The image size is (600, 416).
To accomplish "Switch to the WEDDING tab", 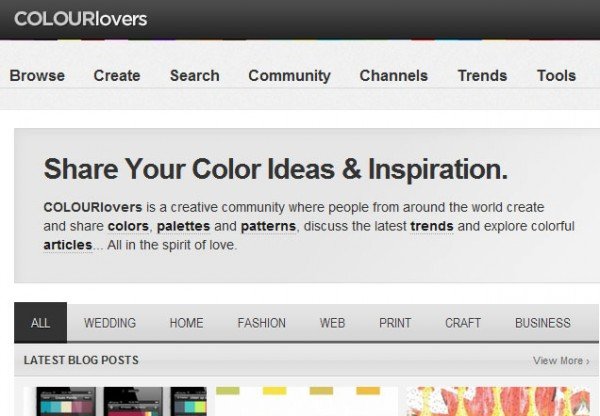I will (x=110, y=323).
